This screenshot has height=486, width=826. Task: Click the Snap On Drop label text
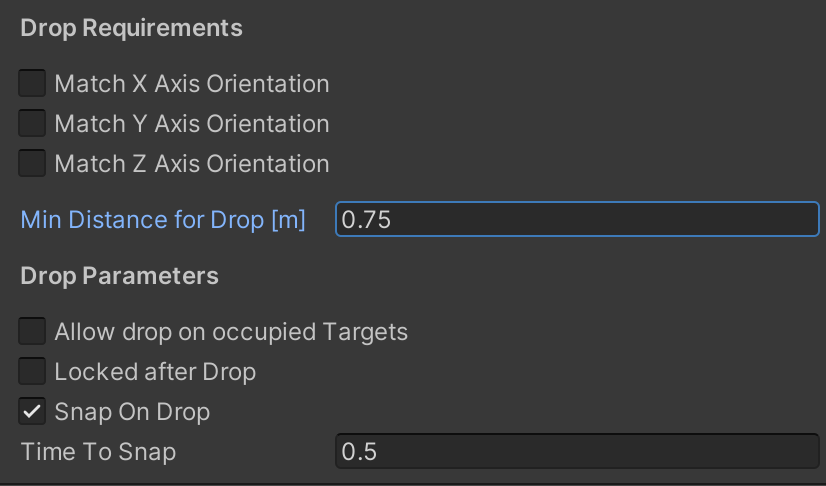(x=132, y=412)
